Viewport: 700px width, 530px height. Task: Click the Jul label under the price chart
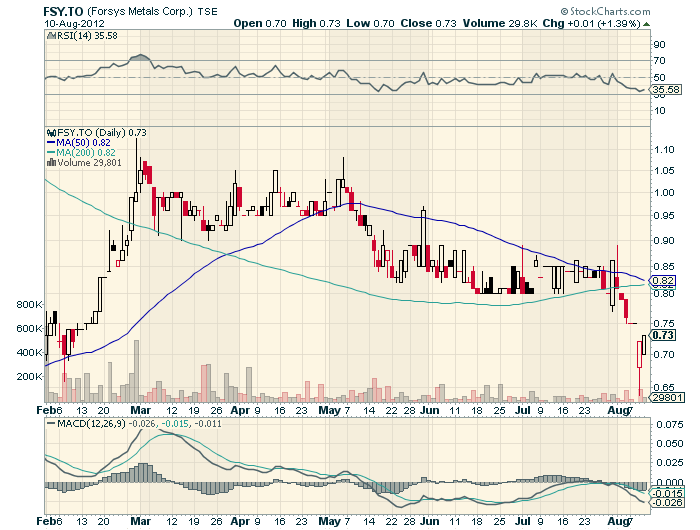[523, 410]
